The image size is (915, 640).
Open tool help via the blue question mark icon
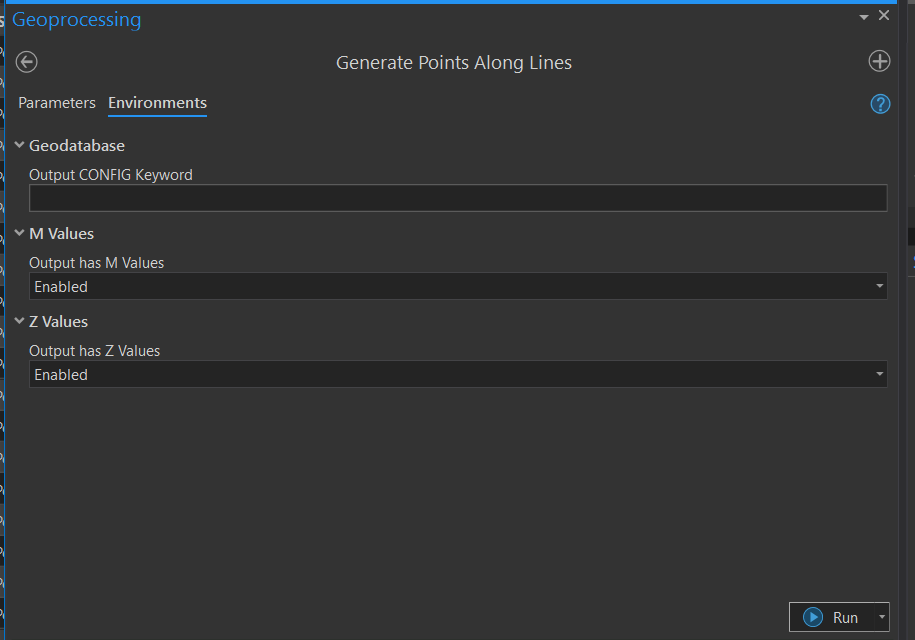click(879, 103)
